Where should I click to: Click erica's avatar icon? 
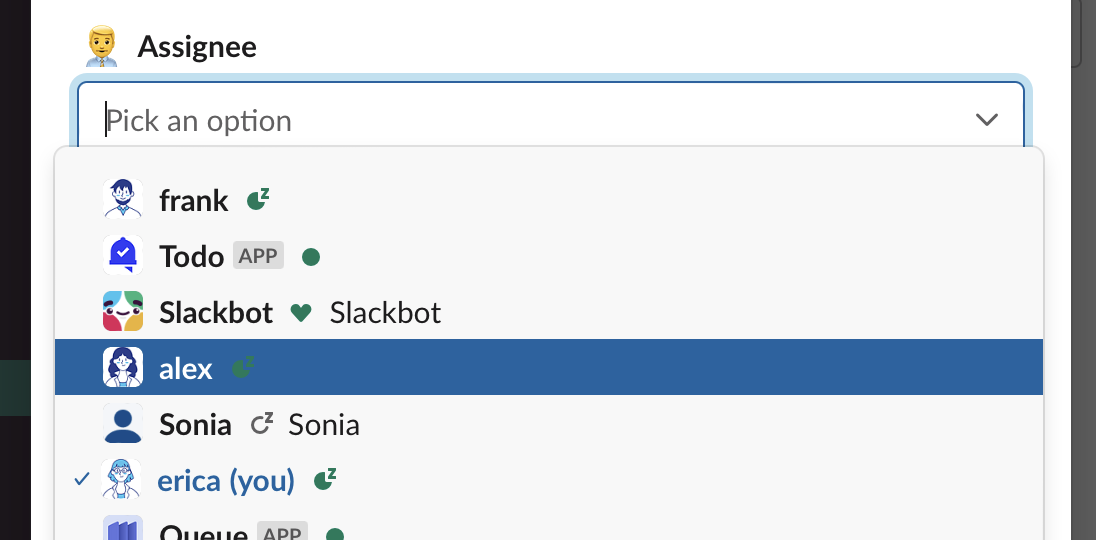click(x=123, y=480)
